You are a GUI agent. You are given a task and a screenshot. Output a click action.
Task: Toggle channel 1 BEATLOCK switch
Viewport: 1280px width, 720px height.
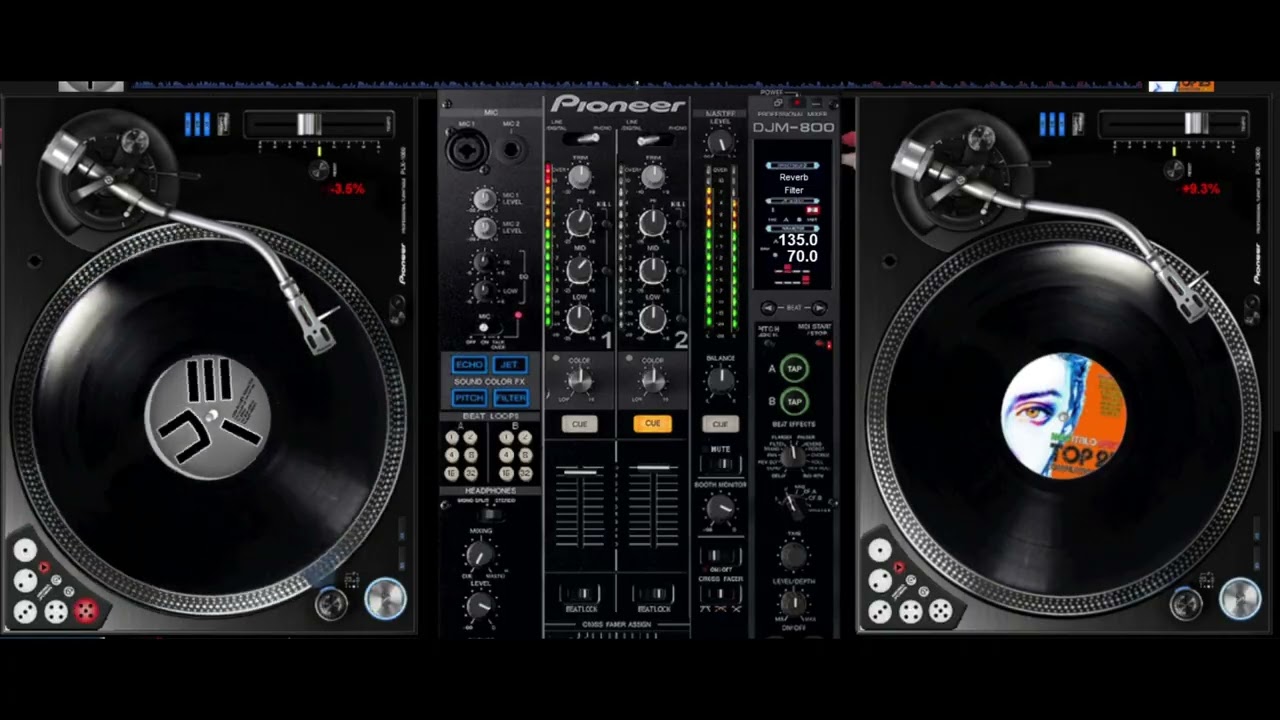[x=580, y=593]
